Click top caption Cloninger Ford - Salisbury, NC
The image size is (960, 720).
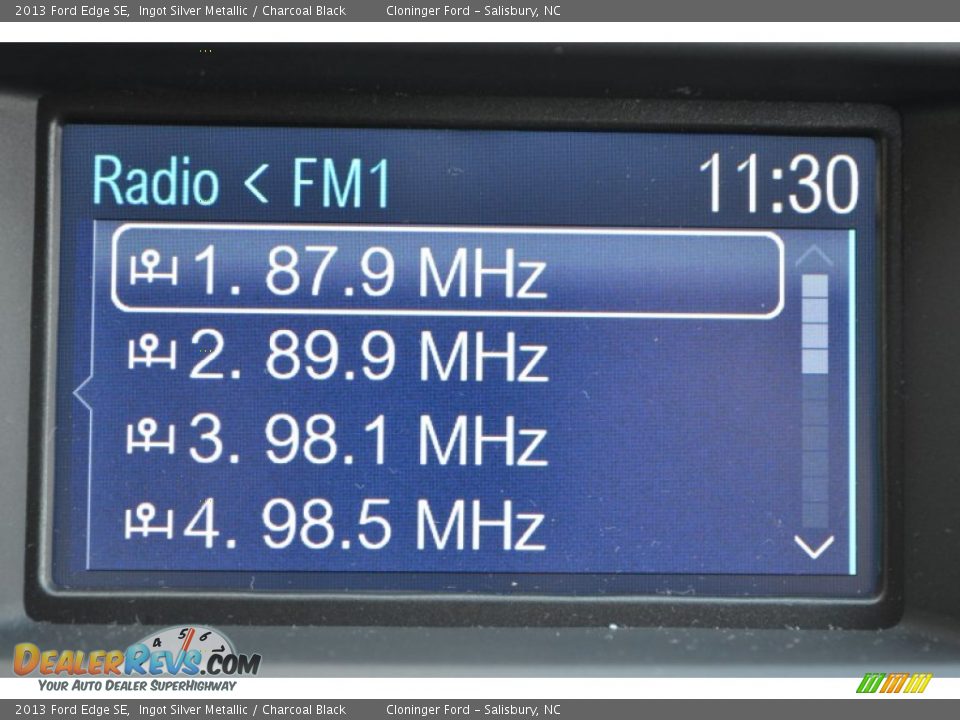pyautogui.click(x=473, y=10)
